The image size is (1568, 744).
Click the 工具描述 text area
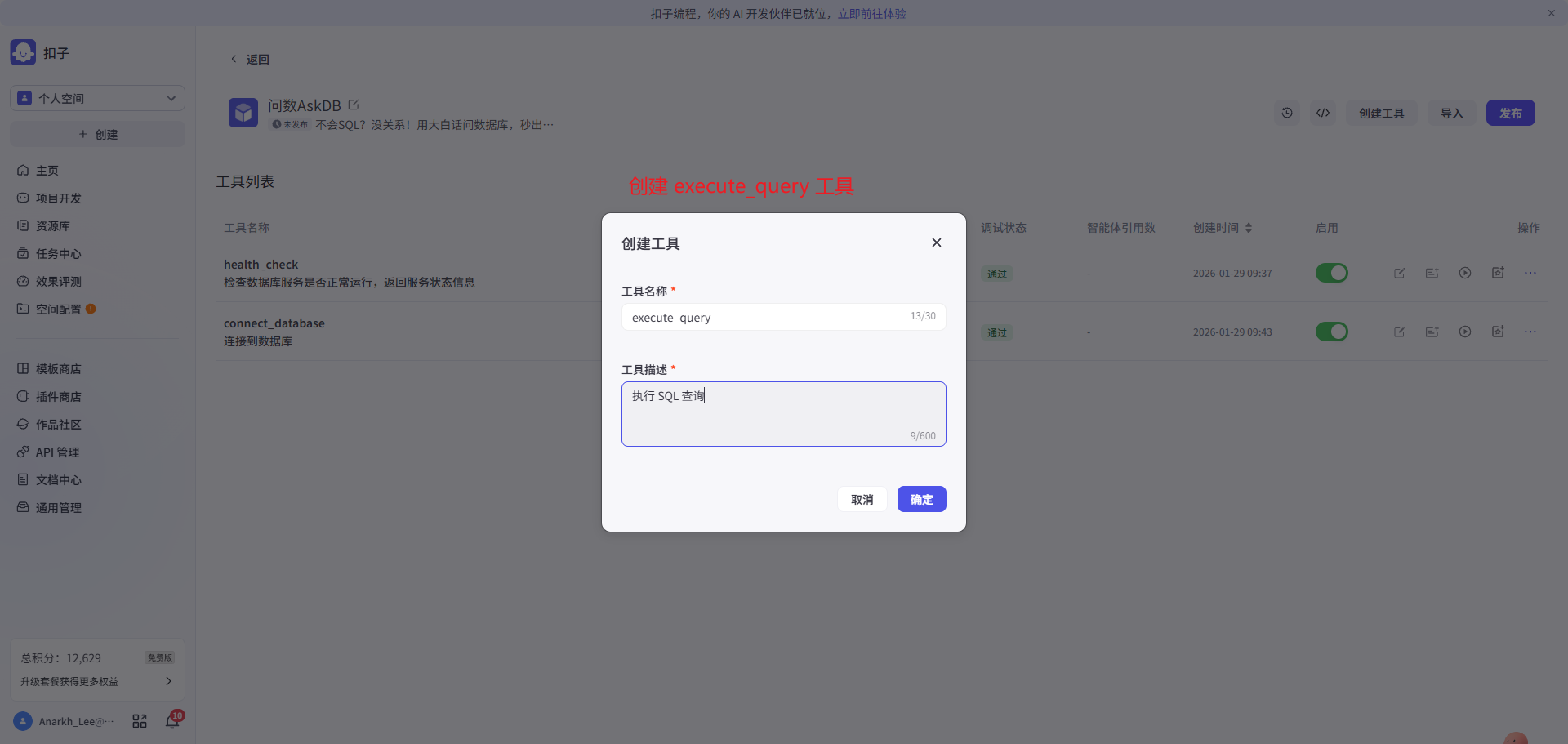point(783,414)
